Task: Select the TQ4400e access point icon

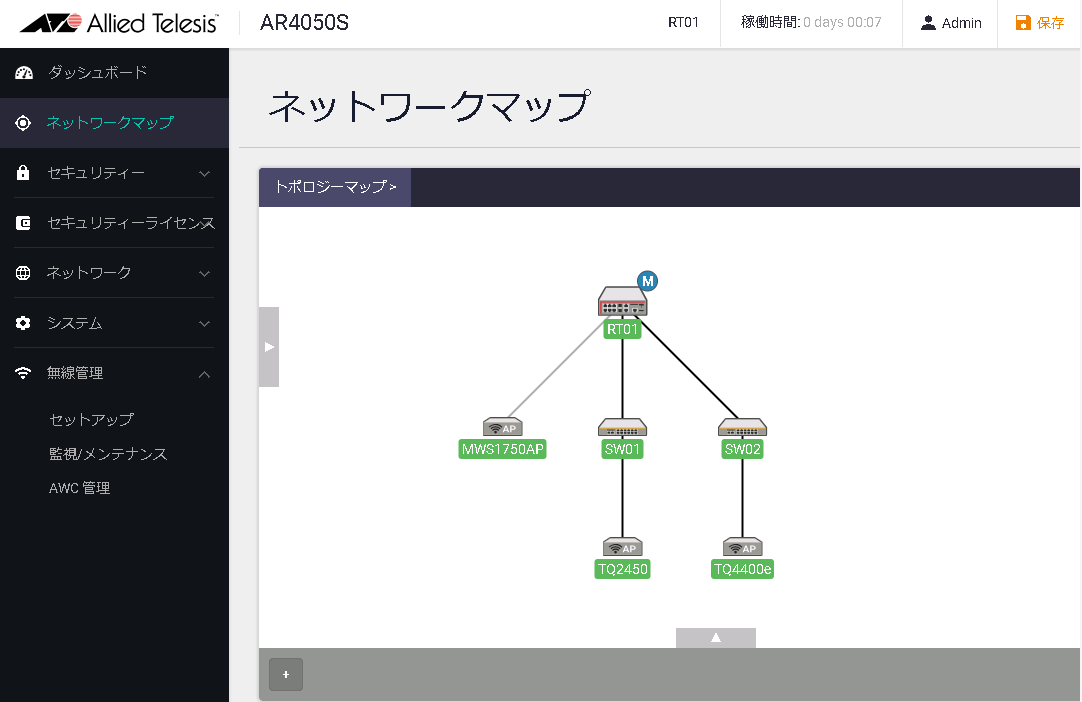Action: [x=742, y=547]
